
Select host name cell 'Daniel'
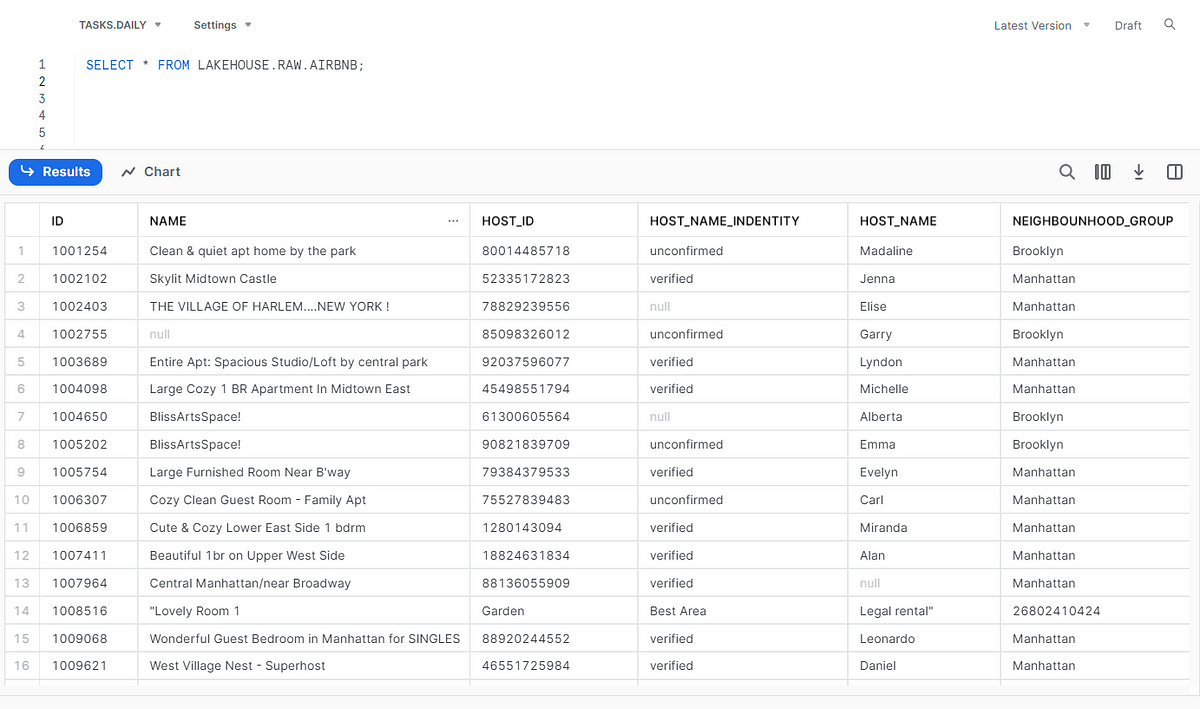[x=923, y=666]
